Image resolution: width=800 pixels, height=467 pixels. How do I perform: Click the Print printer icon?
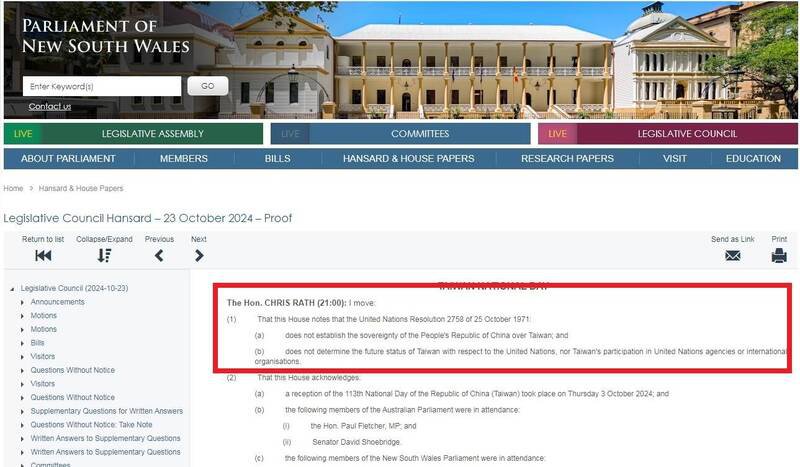(x=779, y=255)
